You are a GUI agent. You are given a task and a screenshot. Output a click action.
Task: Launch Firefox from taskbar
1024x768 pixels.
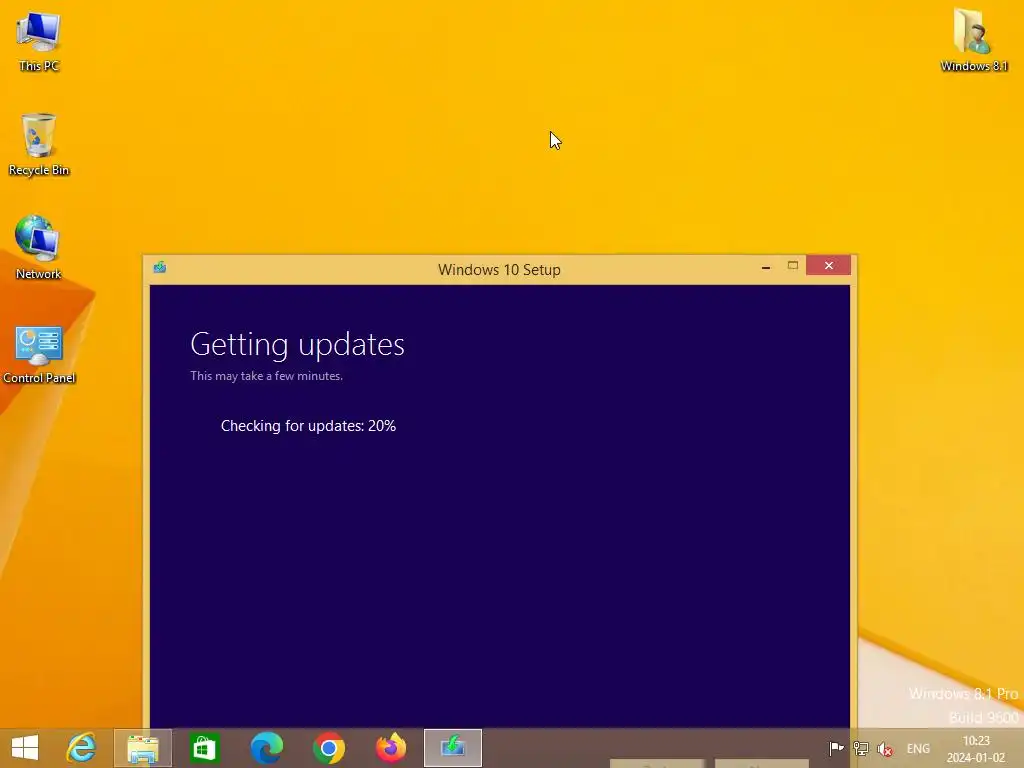[x=391, y=748]
